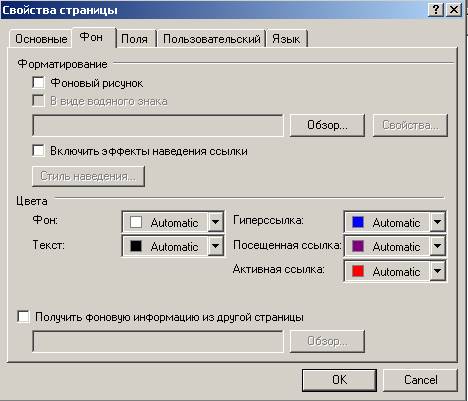Open the Поля tab
This screenshot has height=401, width=468.
tap(135, 39)
